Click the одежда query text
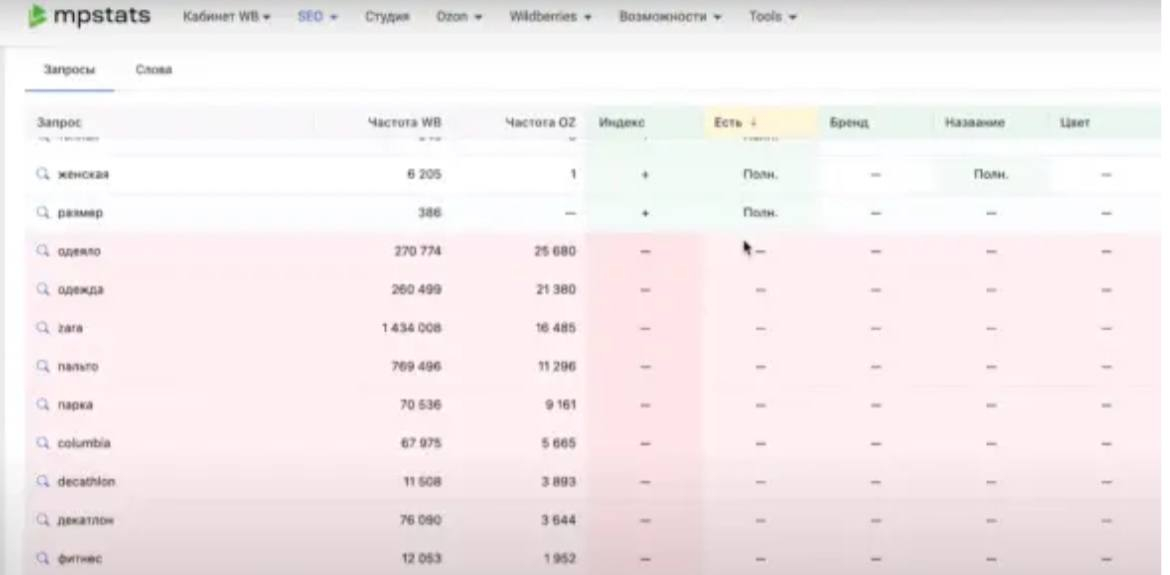This screenshot has width=1170, height=575. click(81, 289)
